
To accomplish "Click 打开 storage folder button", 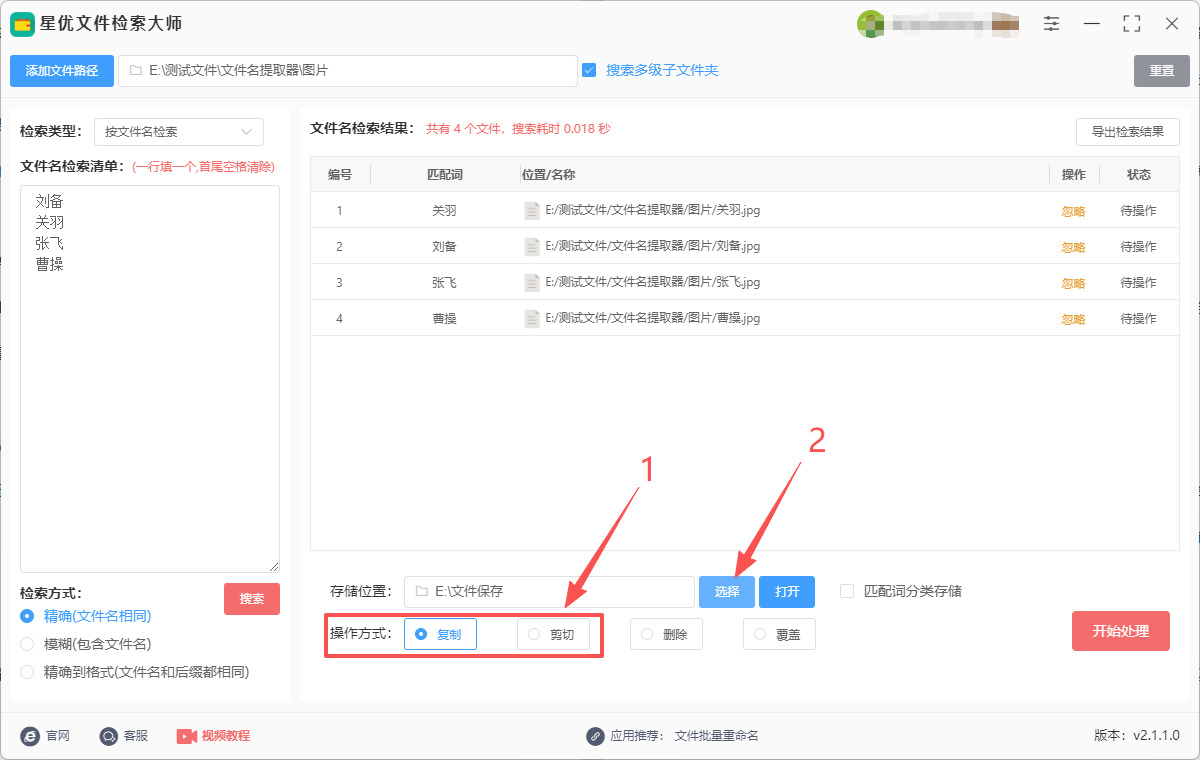I will 787,592.
